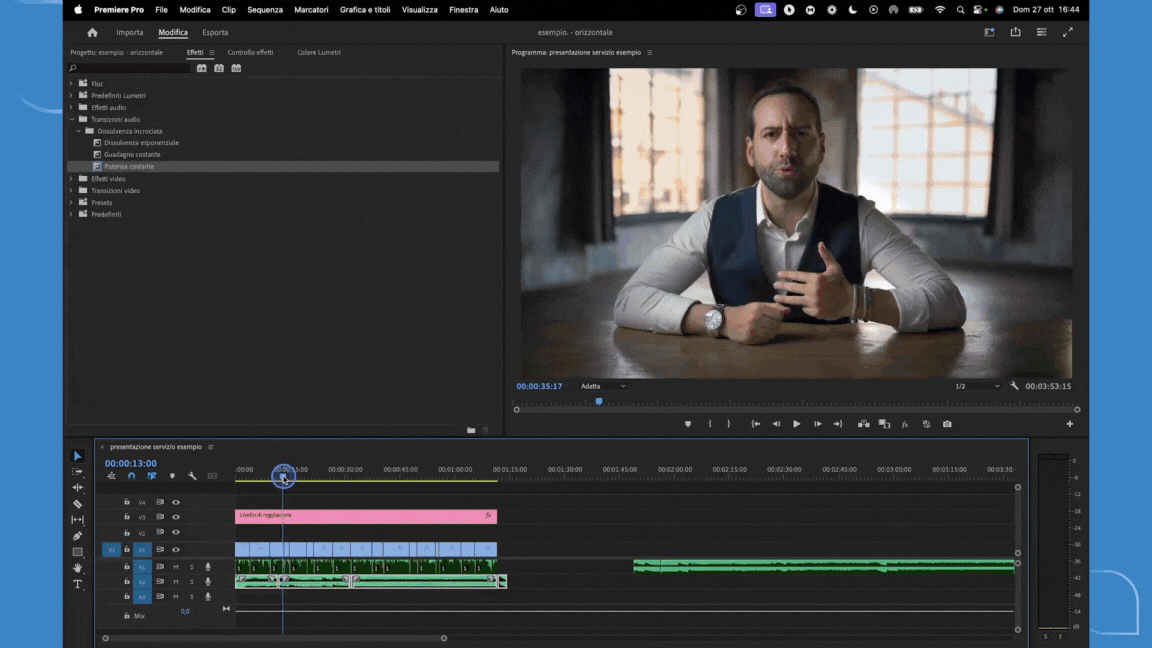Add a marker in the Program monitor
Screen dimensions: 1152x648
point(687,424)
